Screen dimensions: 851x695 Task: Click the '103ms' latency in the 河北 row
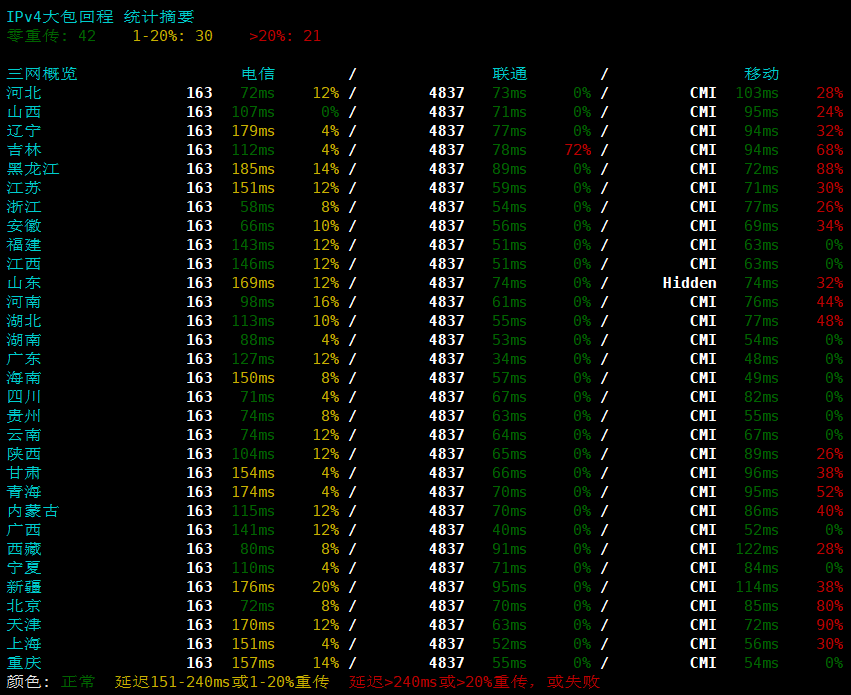tap(757, 93)
